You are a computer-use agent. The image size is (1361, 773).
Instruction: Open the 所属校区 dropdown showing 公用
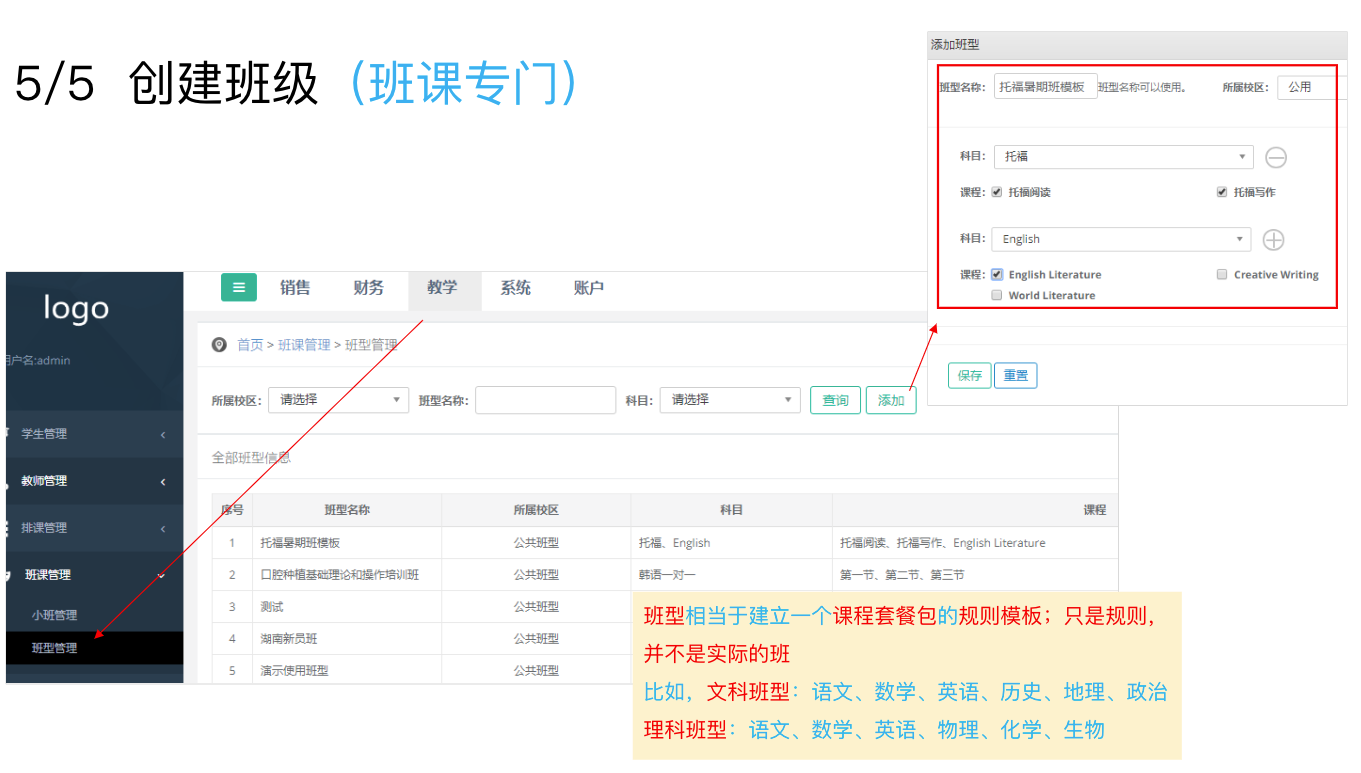[1312, 87]
